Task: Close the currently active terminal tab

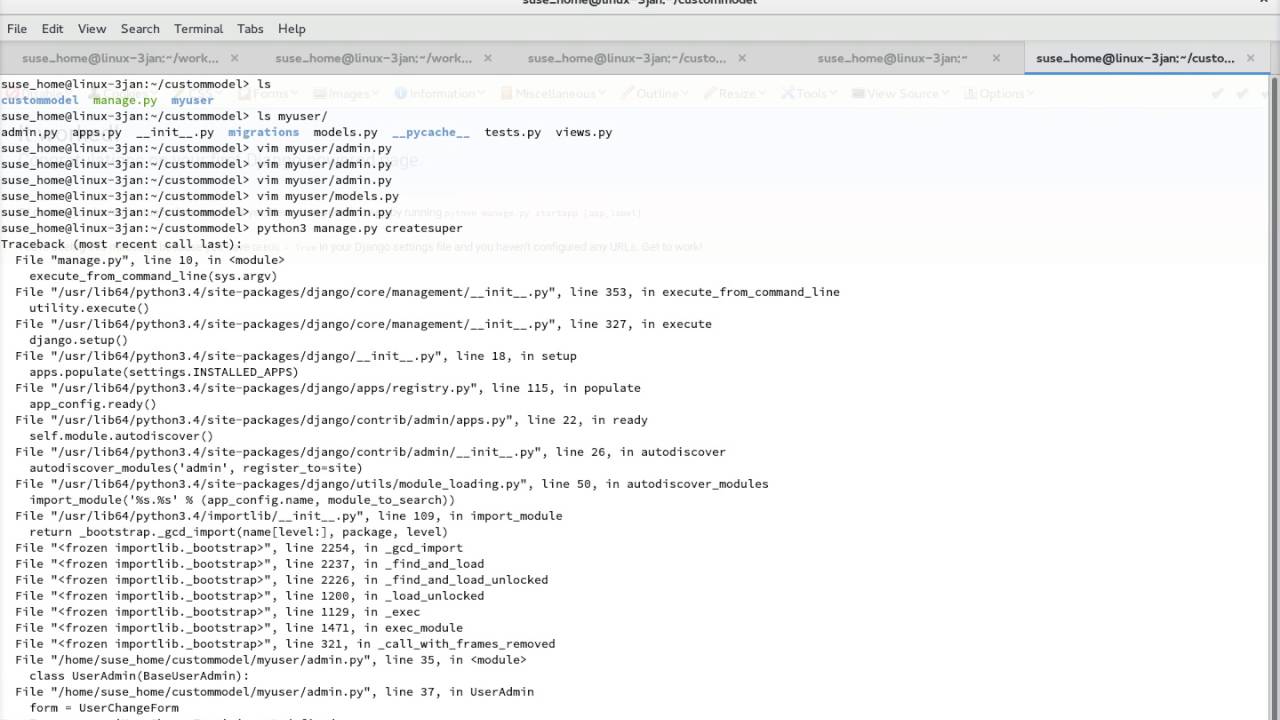Action: pos(1250,58)
